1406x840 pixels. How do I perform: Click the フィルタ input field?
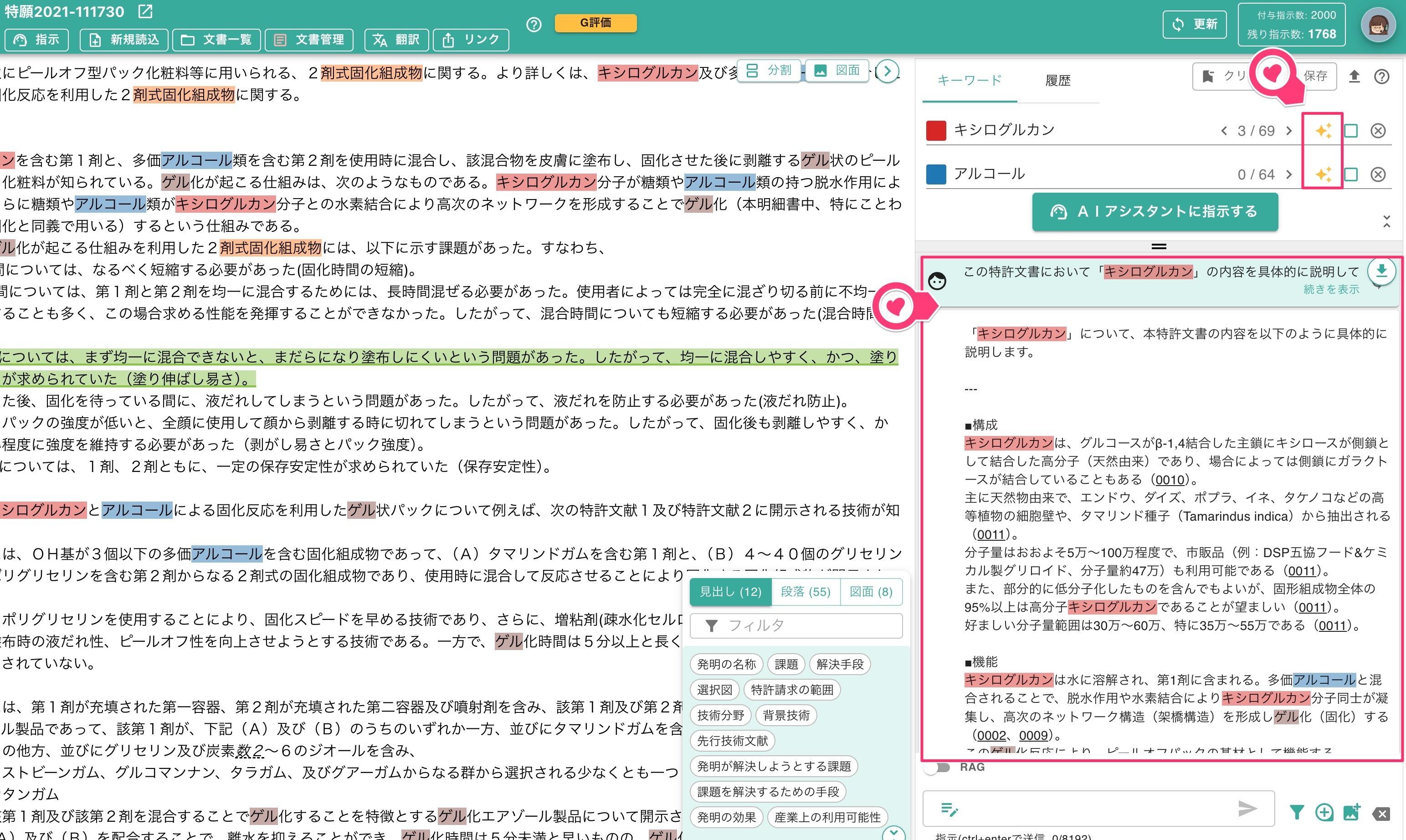pos(796,625)
